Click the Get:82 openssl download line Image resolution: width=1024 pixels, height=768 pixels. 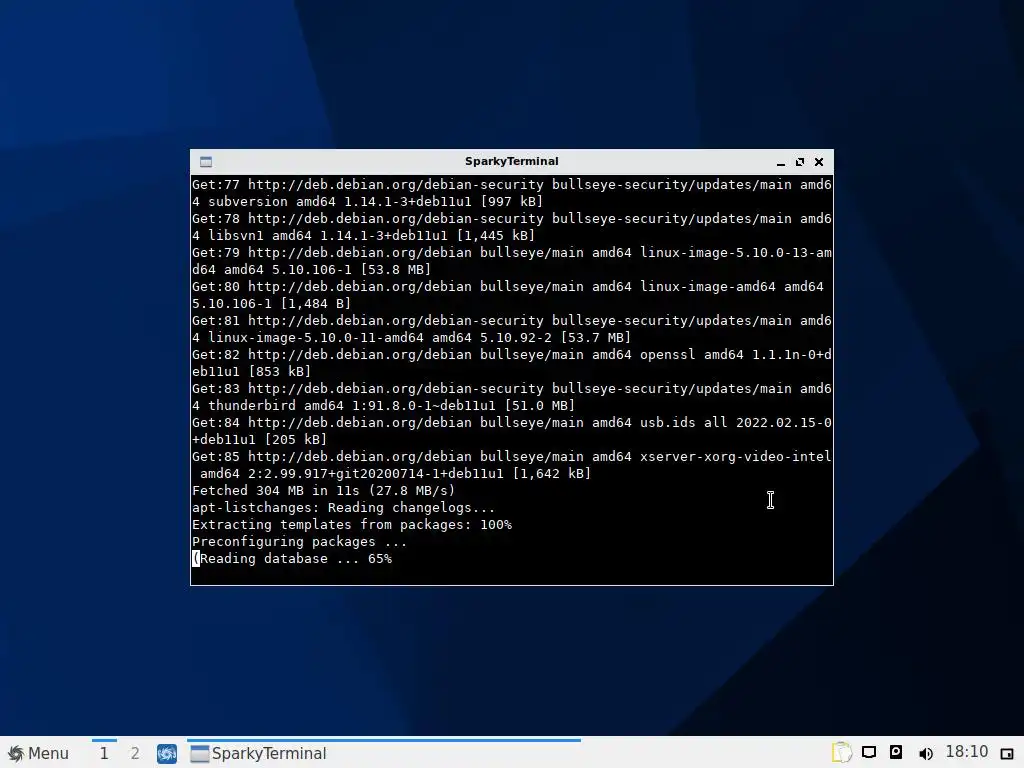[511, 363]
